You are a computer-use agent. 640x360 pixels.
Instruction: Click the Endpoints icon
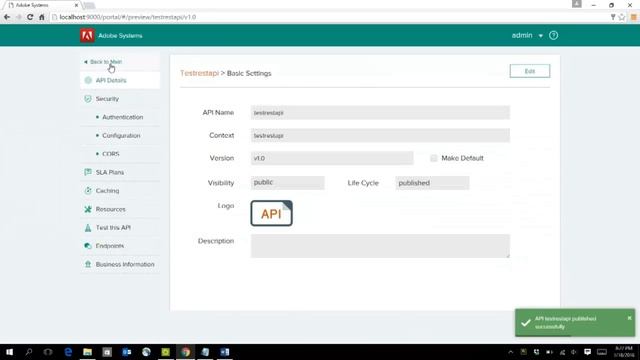pyautogui.click(x=88, y=246)
